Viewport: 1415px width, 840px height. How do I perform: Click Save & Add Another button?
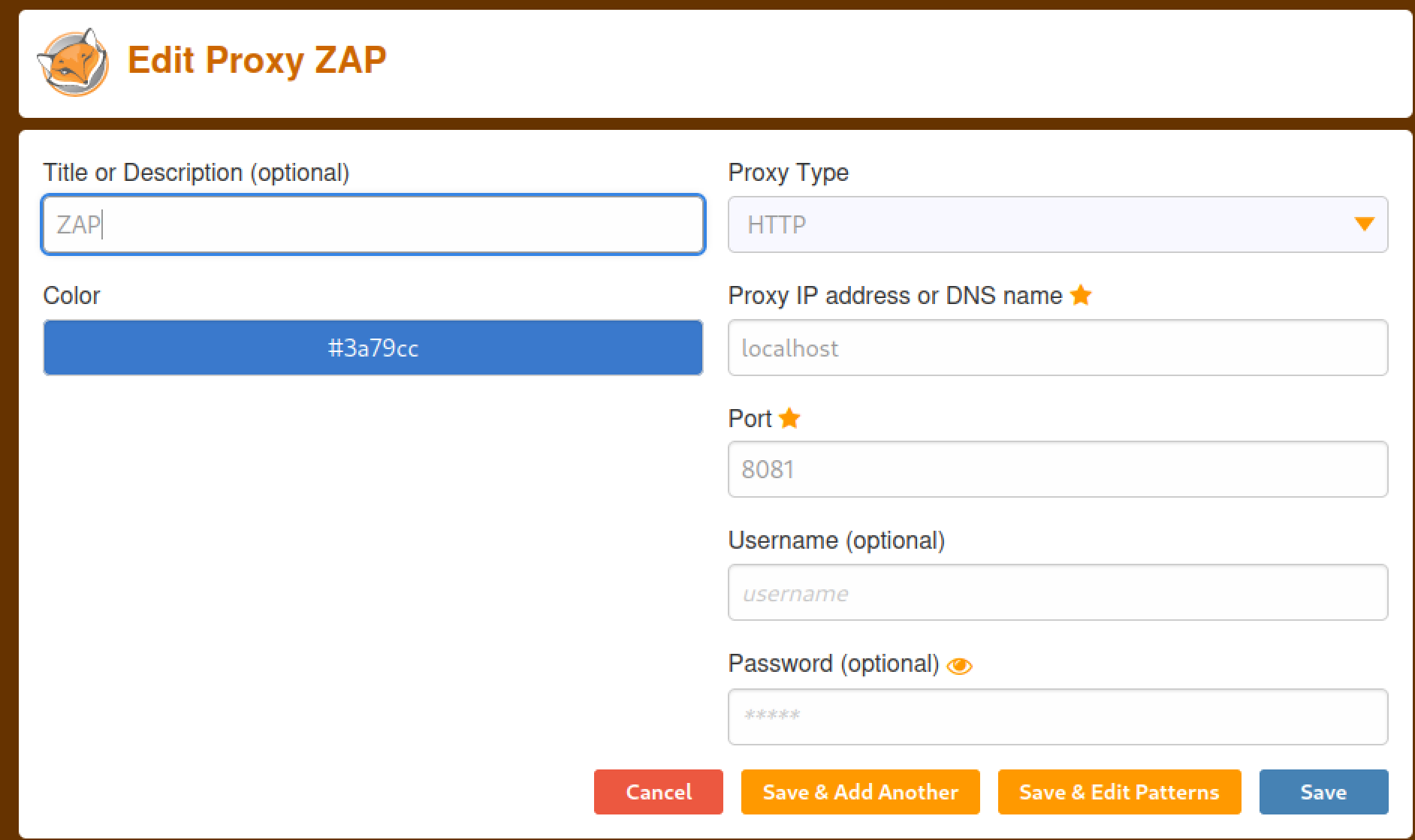click(860, 792)
